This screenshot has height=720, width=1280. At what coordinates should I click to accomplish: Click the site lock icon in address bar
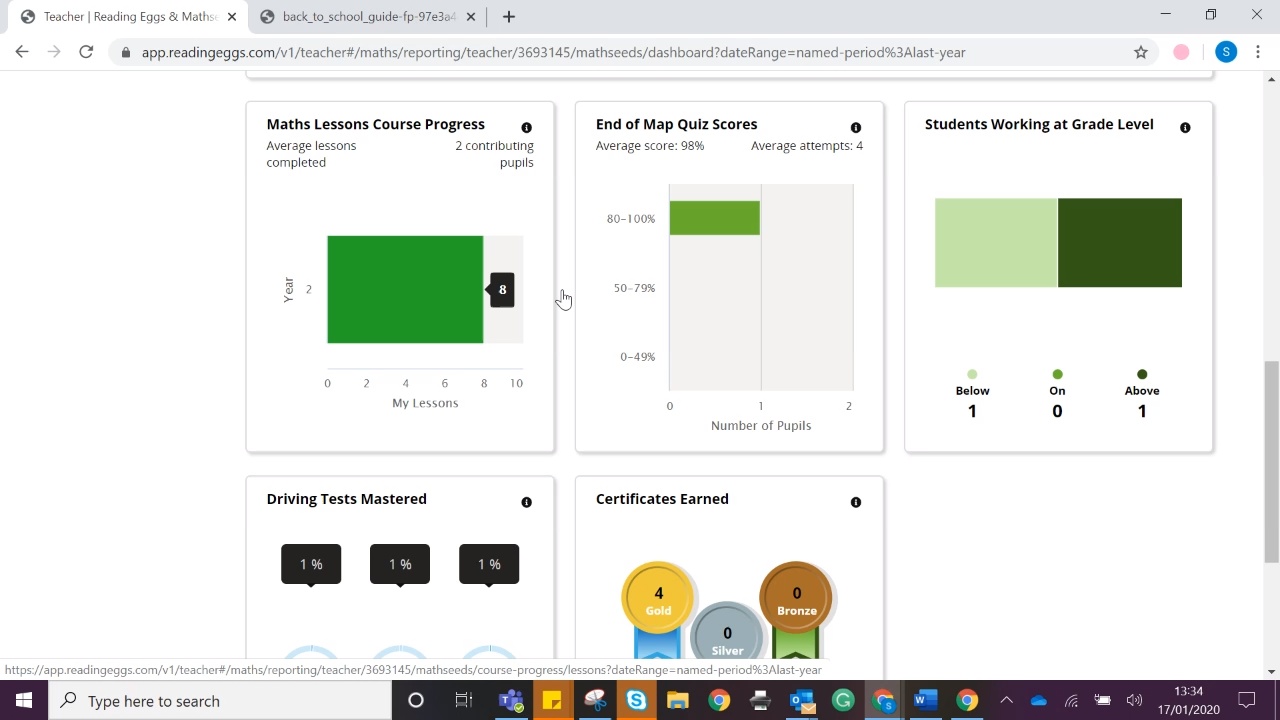[x=126, y=52]
